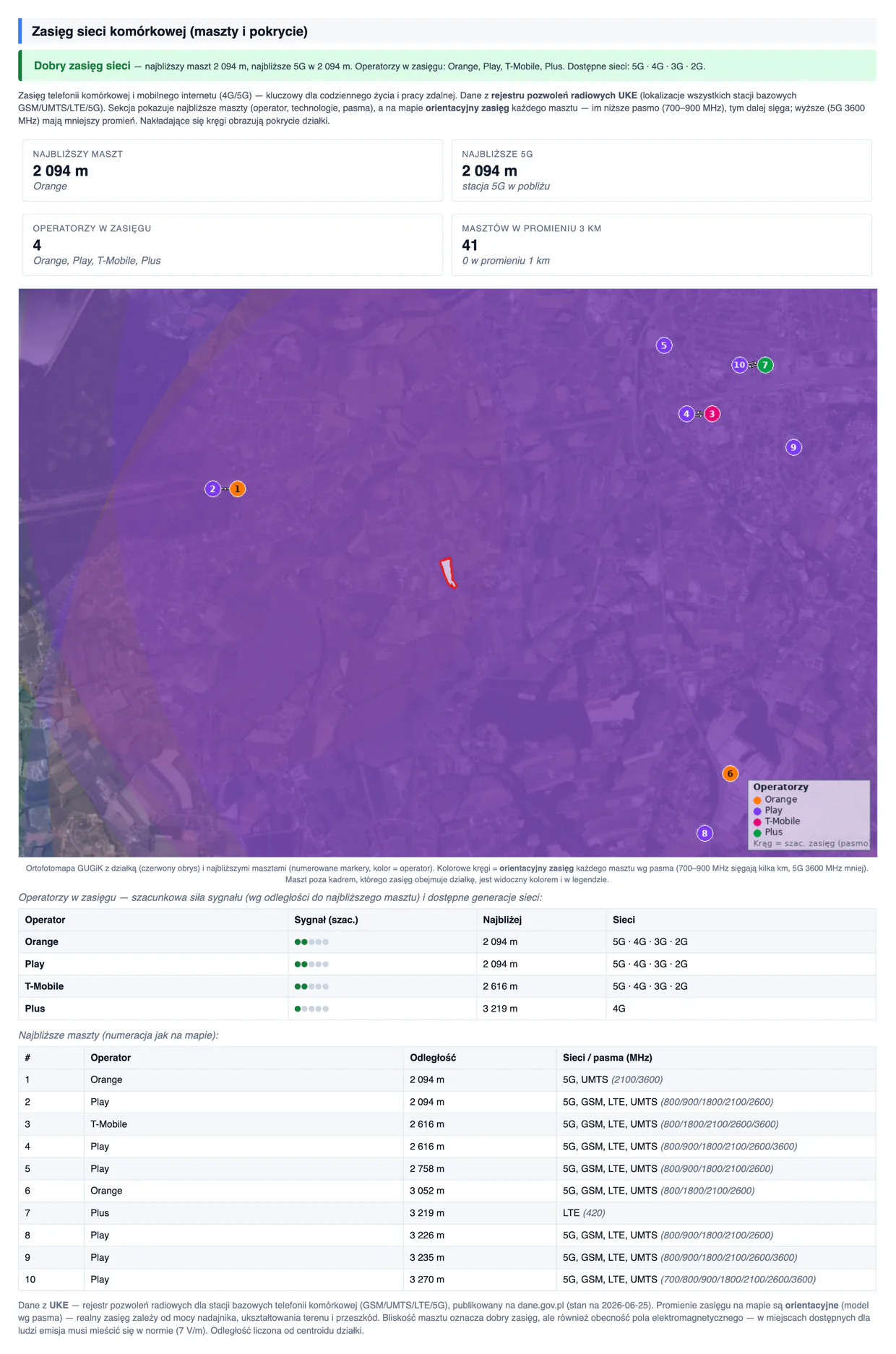Click 'Masztów w promieniu 3 km' card

tap(661, 245)
